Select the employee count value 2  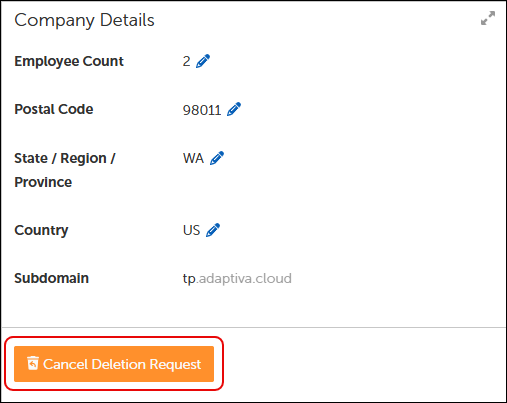[186, 61]
